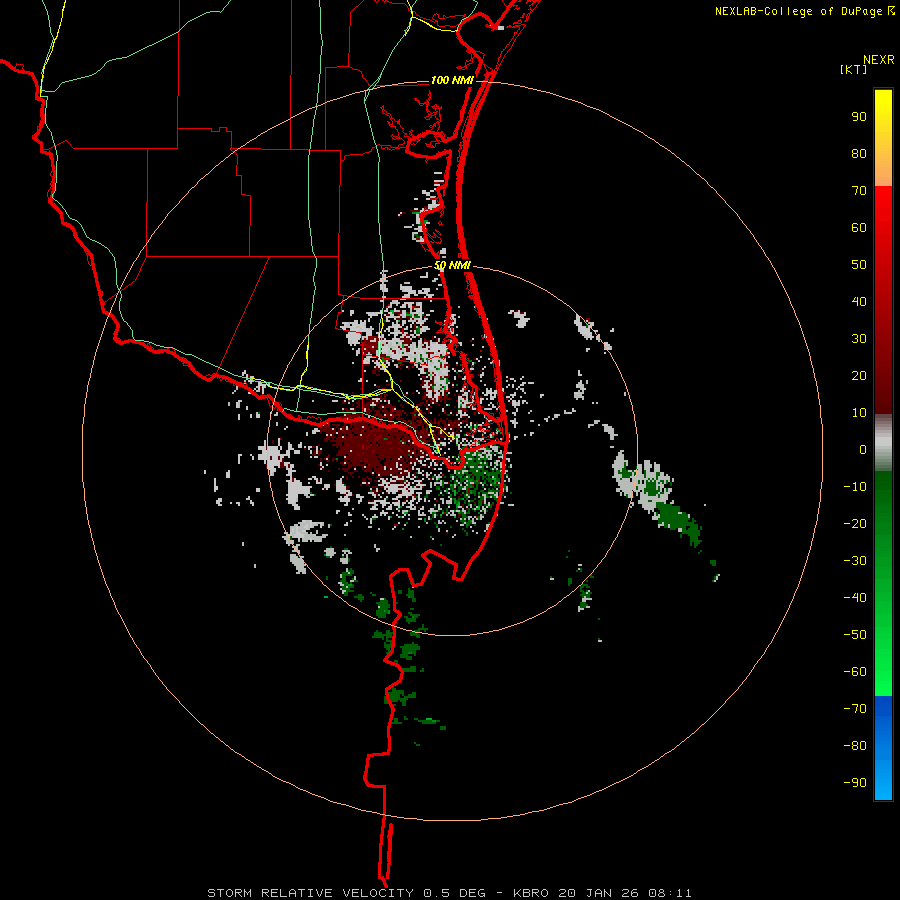Click the blue bottom segment of the color bar
This screenshot has width=900, height=900.
(x=883, y=748)
